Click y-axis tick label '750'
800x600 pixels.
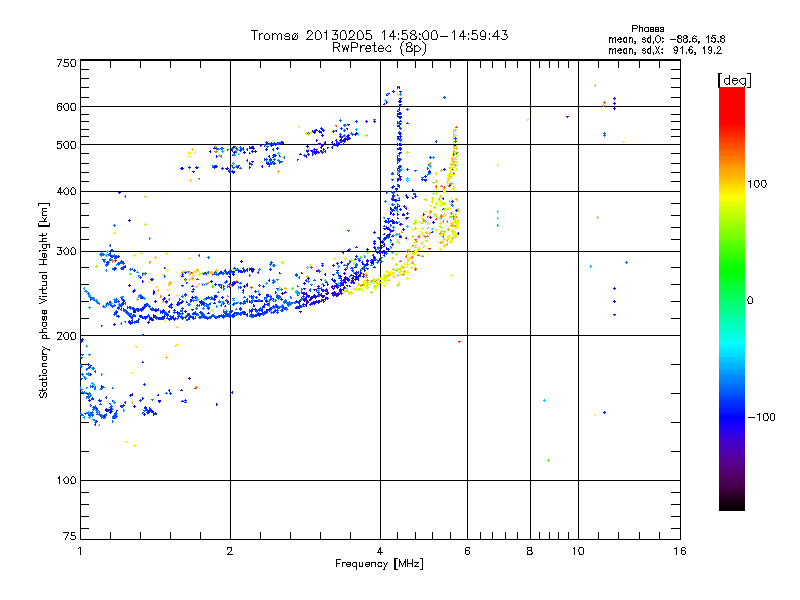click(x=66, y=63)
